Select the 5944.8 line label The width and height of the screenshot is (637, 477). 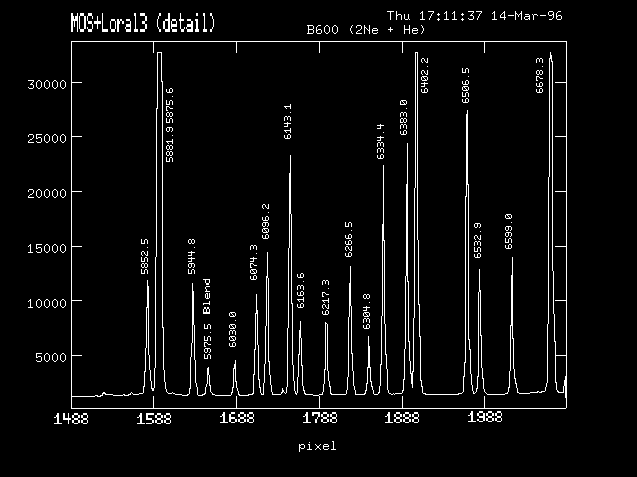[192, 257]
